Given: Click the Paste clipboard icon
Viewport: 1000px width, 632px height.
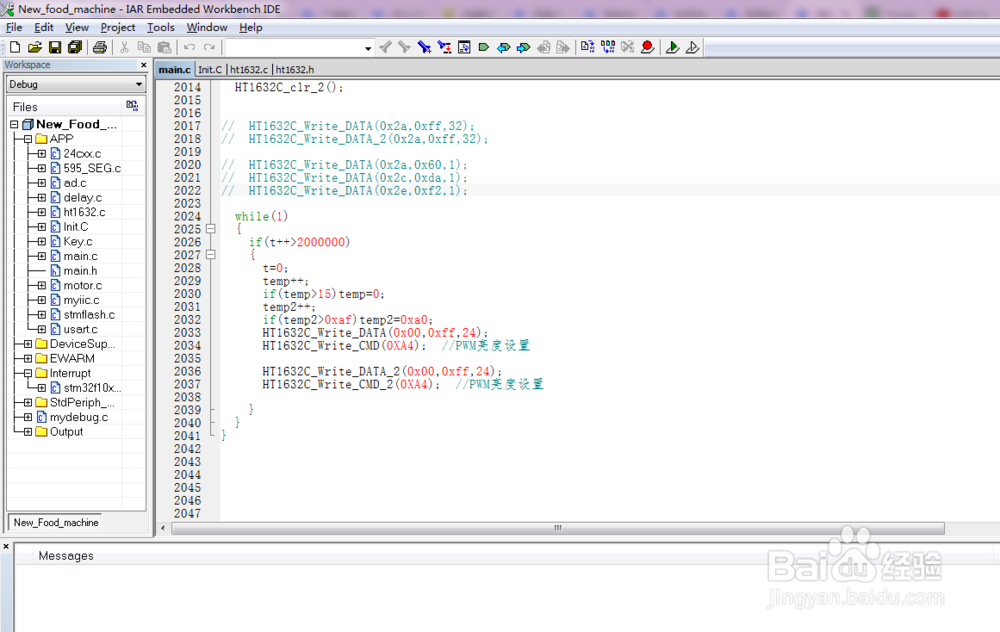Looking at the screenshot, I should click(x=165, y=47).
